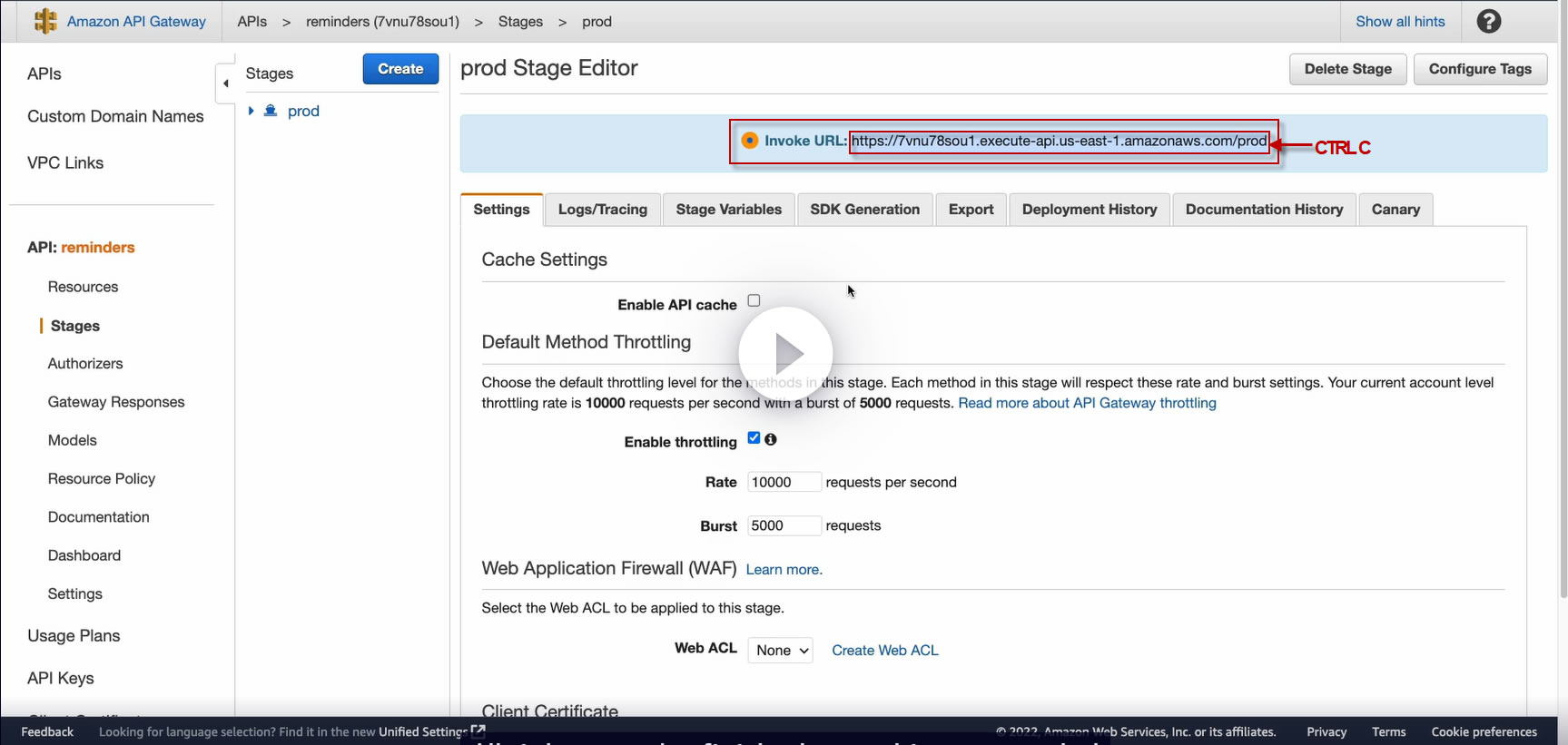Collapse the sidebar with the arrow handle

(x=225, y=83)
